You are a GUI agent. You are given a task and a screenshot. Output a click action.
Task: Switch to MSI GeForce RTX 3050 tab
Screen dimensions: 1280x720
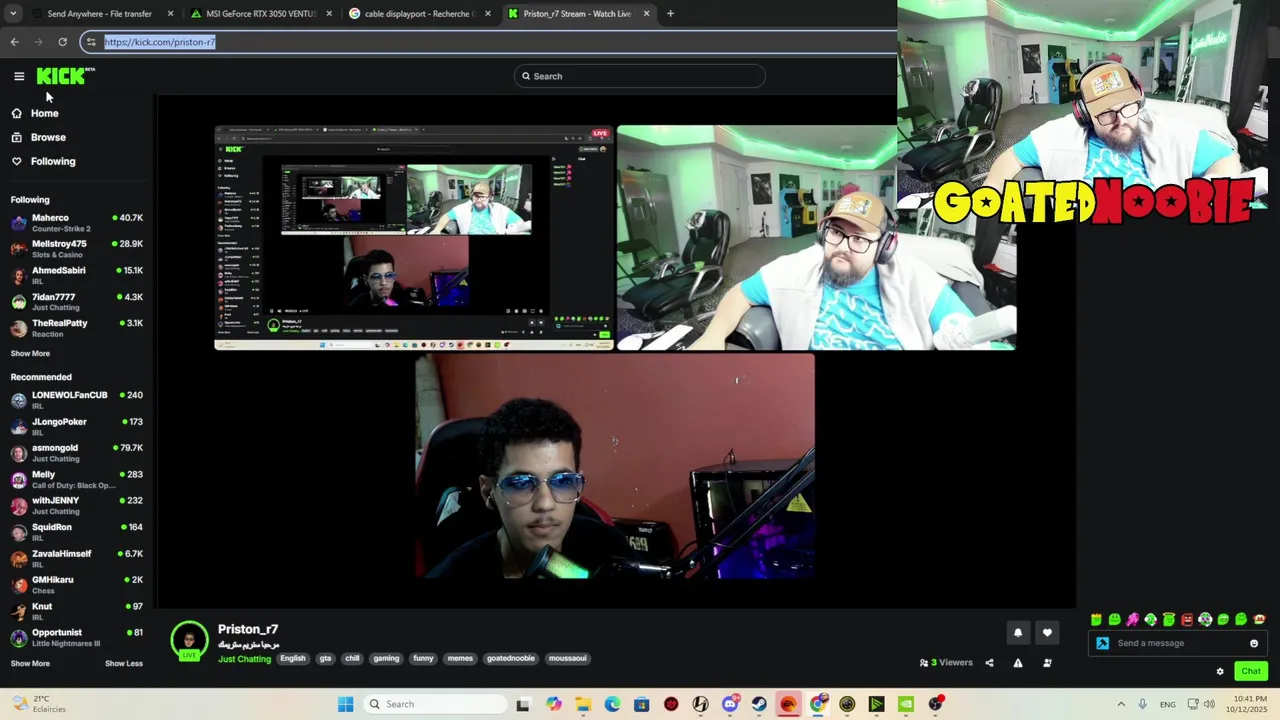point(261,14)
